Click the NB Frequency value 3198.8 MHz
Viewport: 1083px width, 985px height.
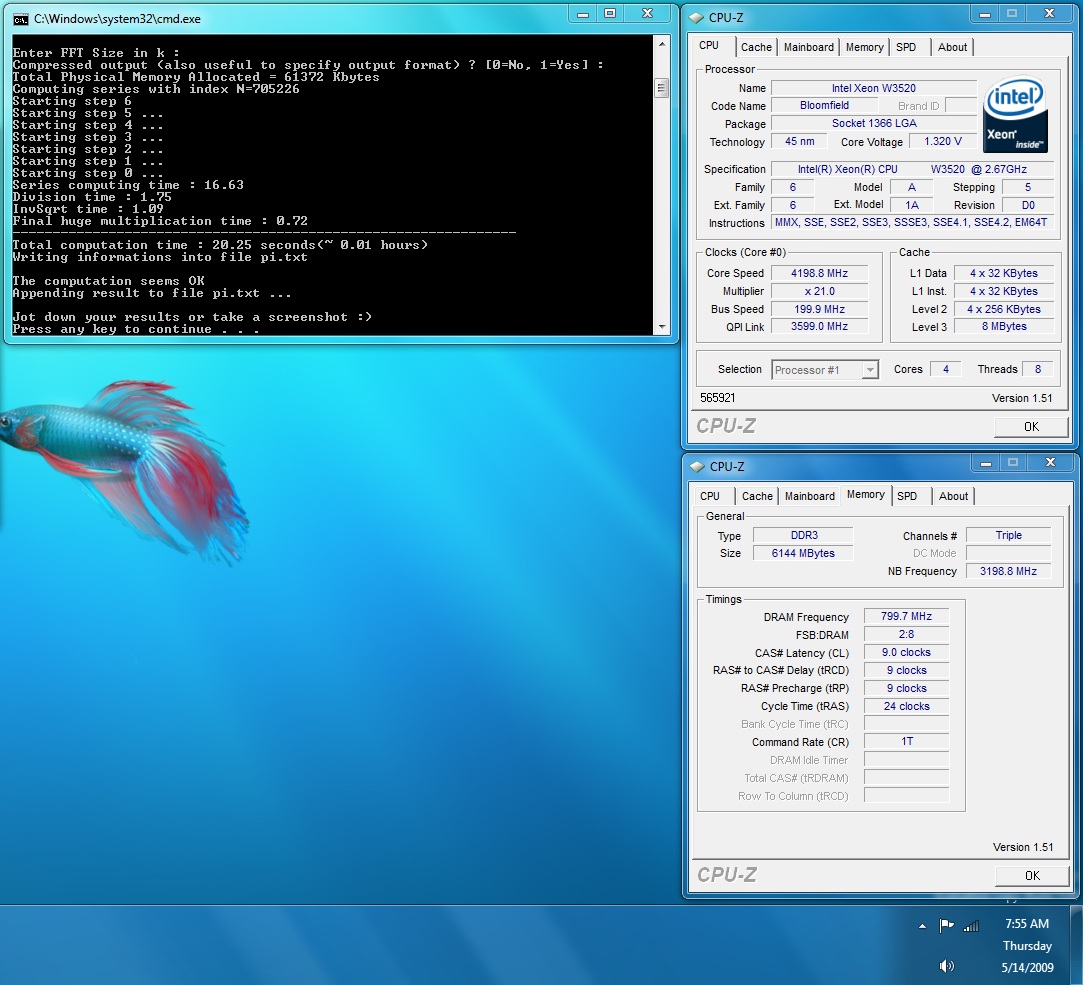[x=1008, y=571]
